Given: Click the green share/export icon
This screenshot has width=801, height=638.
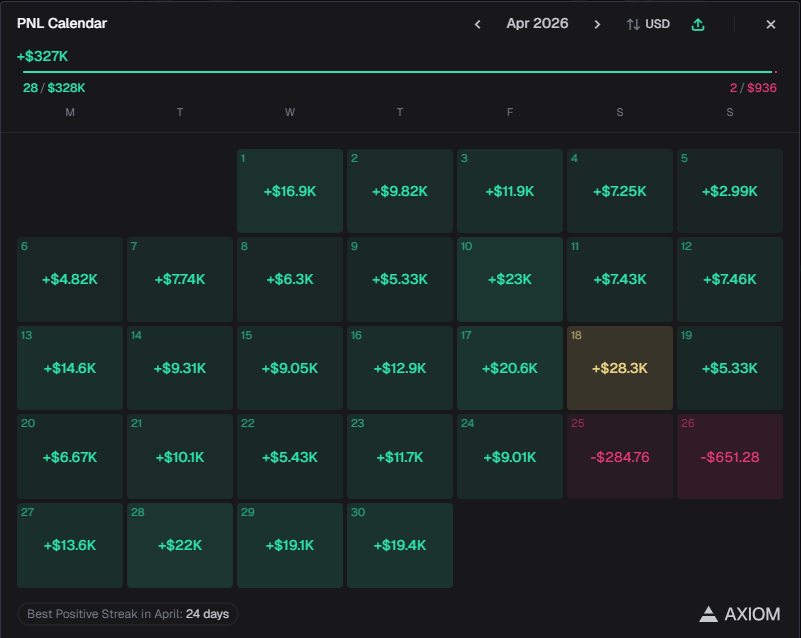Looking at the screenshot, I should click(698, 24).
